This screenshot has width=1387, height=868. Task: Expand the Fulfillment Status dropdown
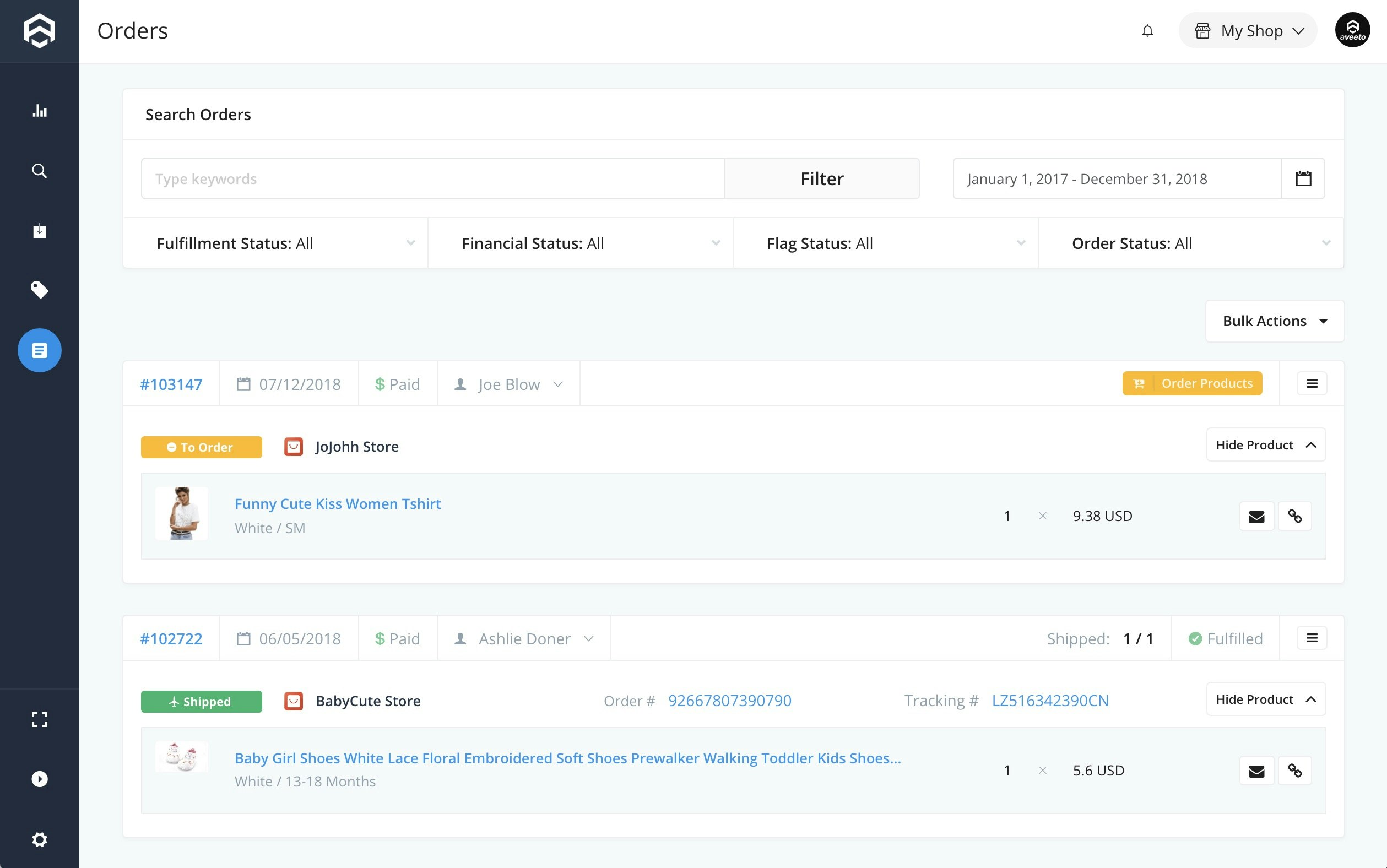pos(275,243)
